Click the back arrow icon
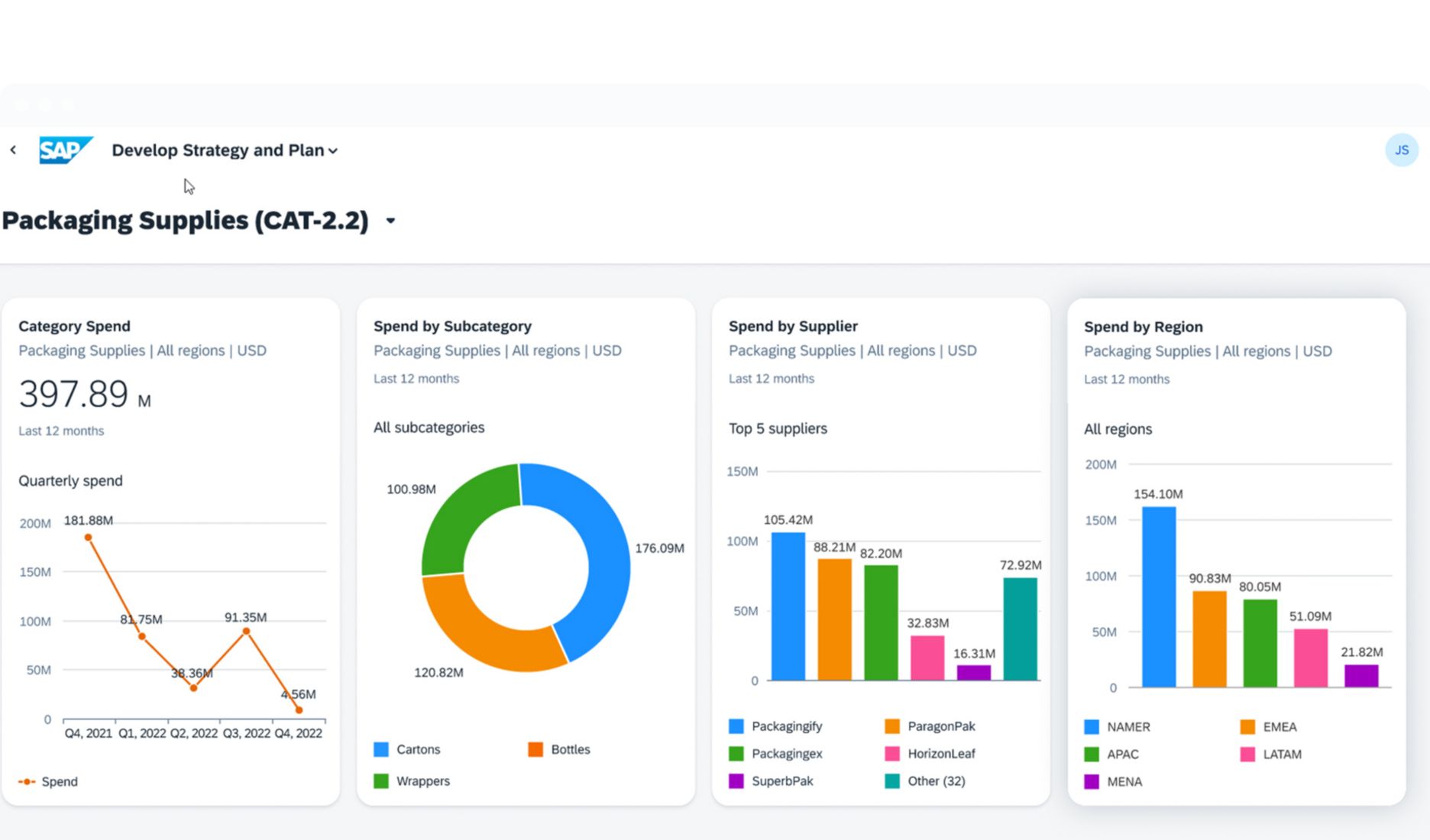Screen dimensions: 1430x840 [x=13, y=150]
